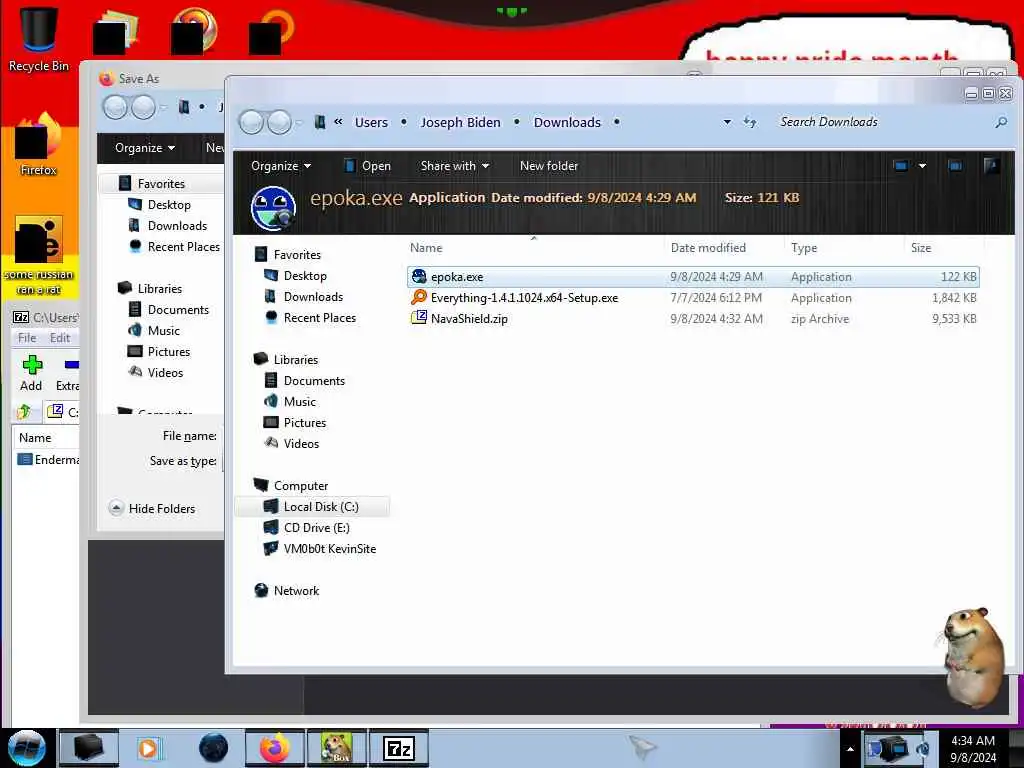Click the Change your view icon
Viewport: 1024px width, 768px height.
coord(901,166)
